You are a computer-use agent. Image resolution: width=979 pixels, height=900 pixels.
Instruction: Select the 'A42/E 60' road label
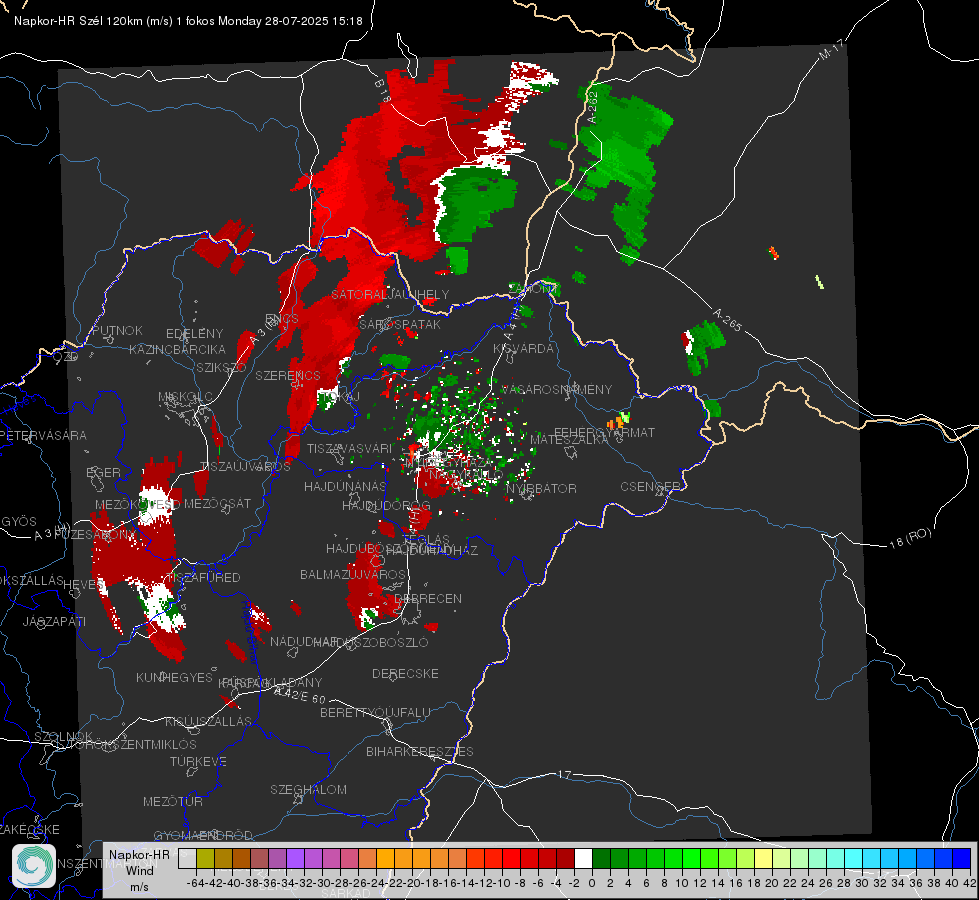300,695
